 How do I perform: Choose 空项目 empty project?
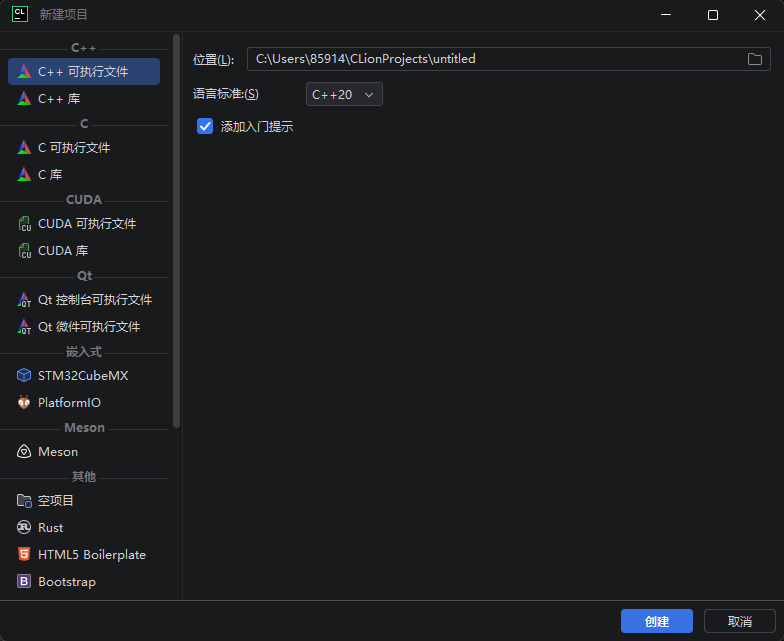(84, 500)
